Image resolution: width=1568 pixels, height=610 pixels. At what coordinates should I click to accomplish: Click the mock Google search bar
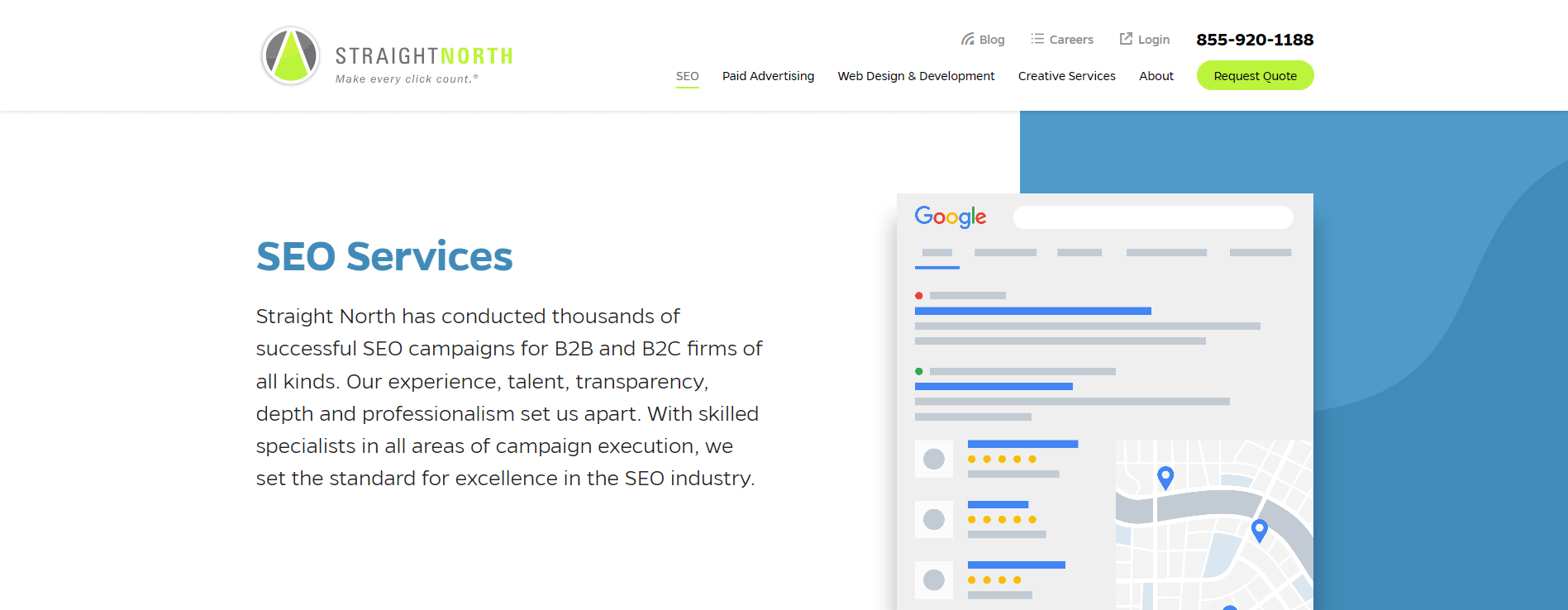pyautogui.click(x=1153, y=217)
